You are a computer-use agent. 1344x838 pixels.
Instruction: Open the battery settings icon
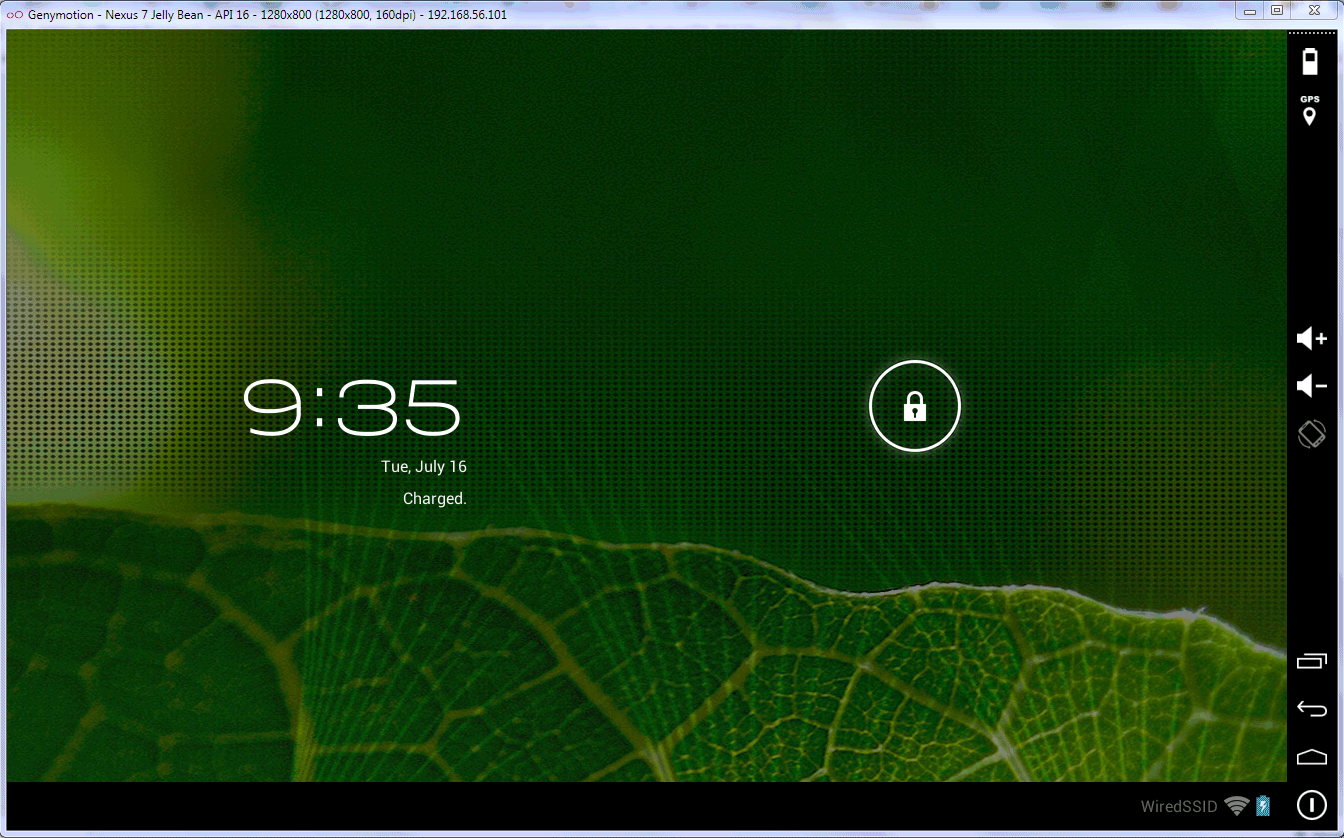click(x=1310, y=61)
